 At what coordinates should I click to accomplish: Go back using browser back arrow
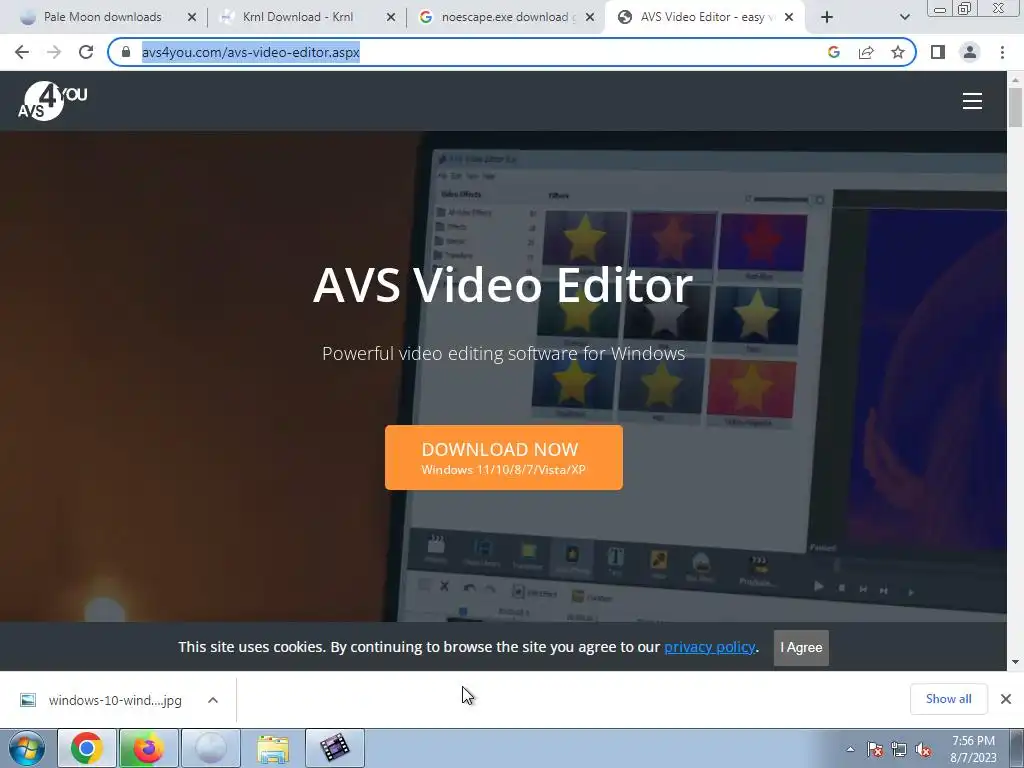tap(22, 52)
